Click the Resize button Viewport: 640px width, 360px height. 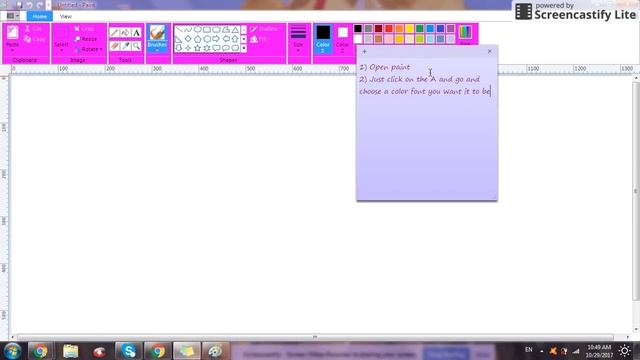point(86,39)
